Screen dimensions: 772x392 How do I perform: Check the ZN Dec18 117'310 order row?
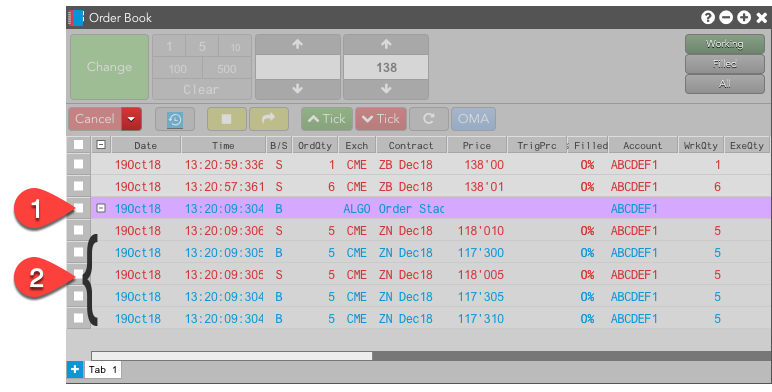click(x=78, y=318)
